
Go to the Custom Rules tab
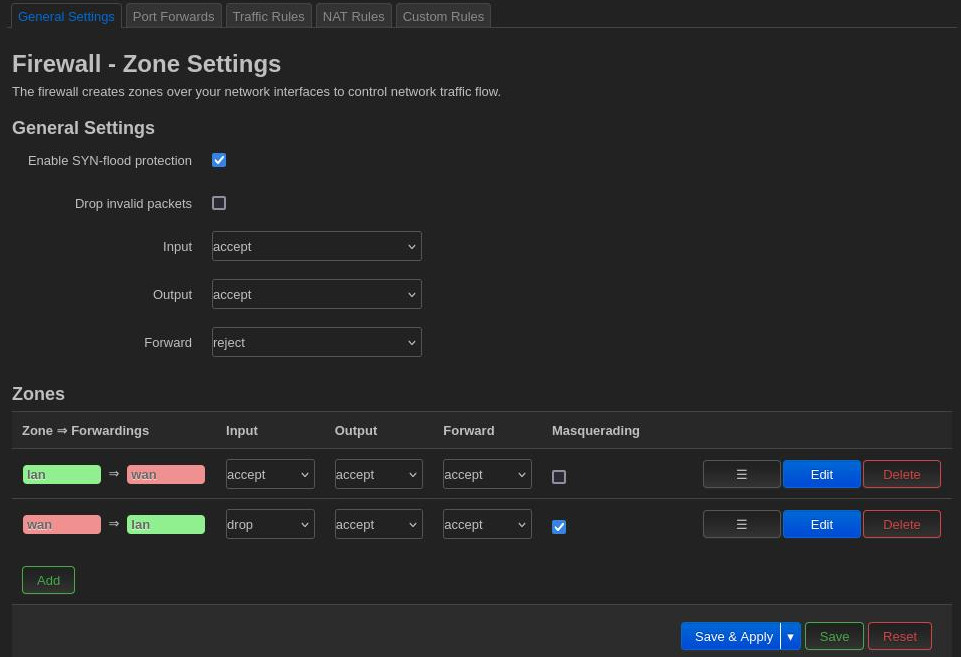click(x=443, y=16)
